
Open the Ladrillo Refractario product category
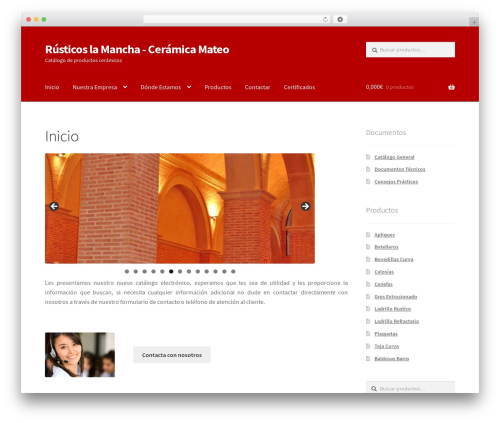tap(397, 321)
